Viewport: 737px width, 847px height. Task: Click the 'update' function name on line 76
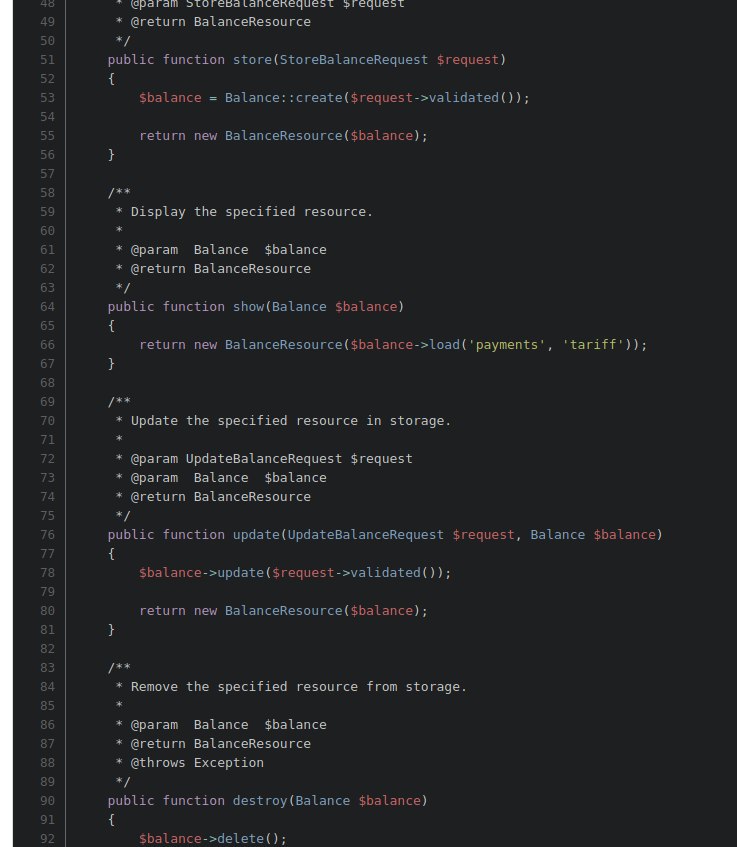(x=256, y=535)
